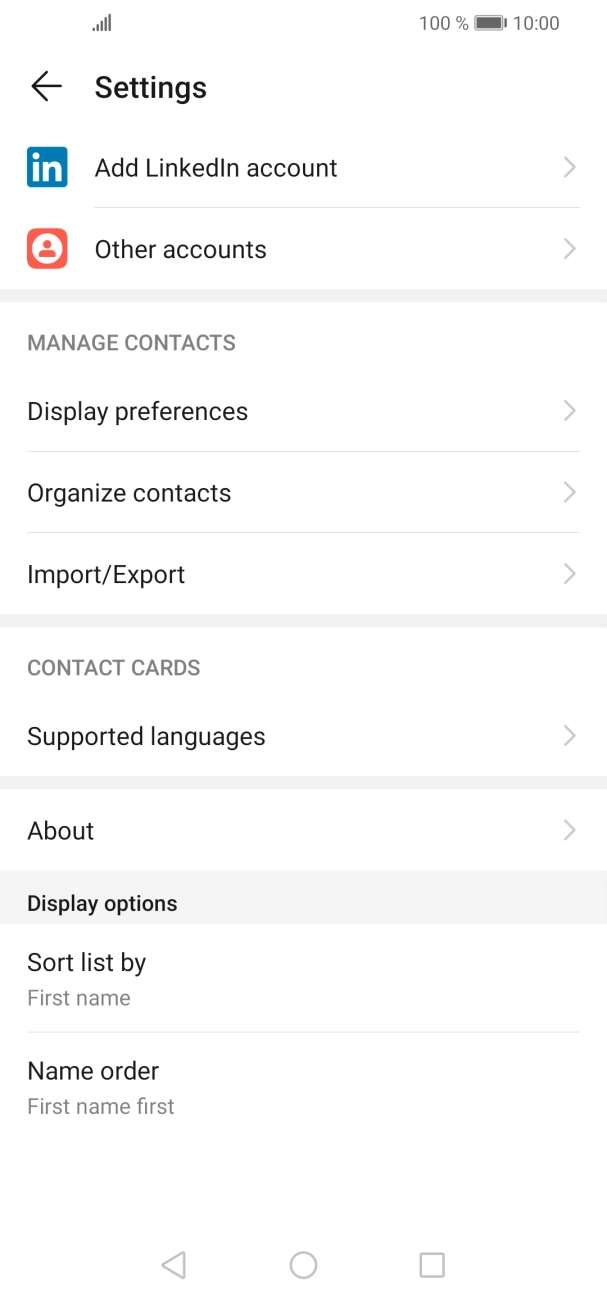
Task: Tap the signal strength icon
Action: point(101,23)
